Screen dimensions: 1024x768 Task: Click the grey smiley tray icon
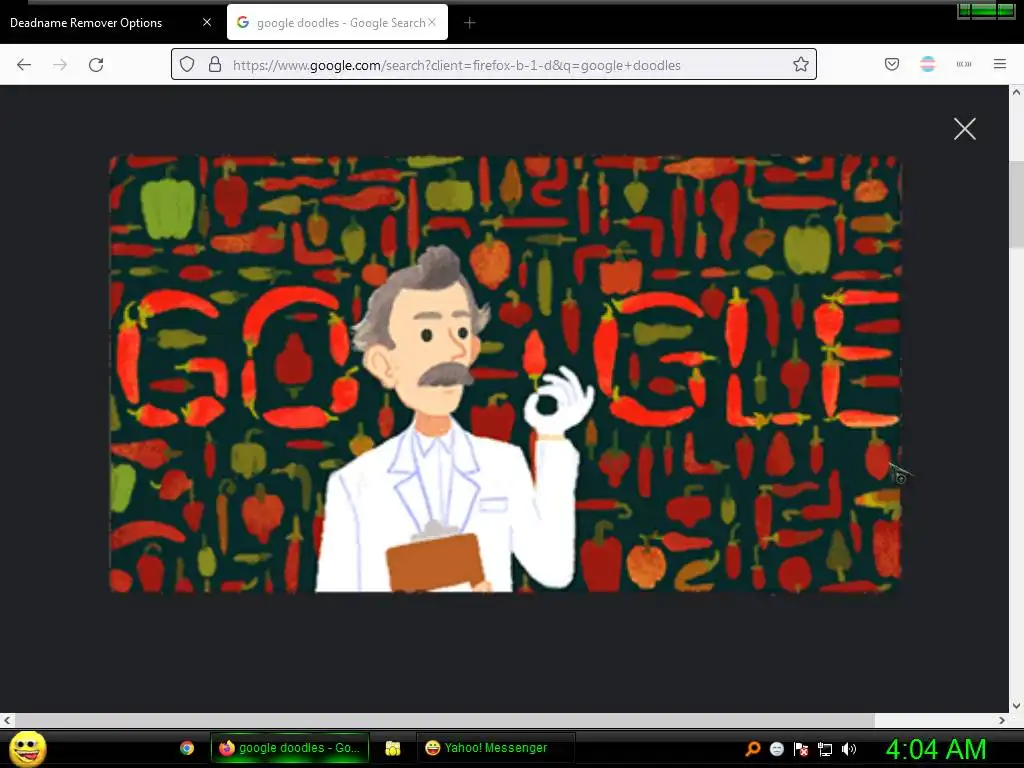(x=776, y=749)
